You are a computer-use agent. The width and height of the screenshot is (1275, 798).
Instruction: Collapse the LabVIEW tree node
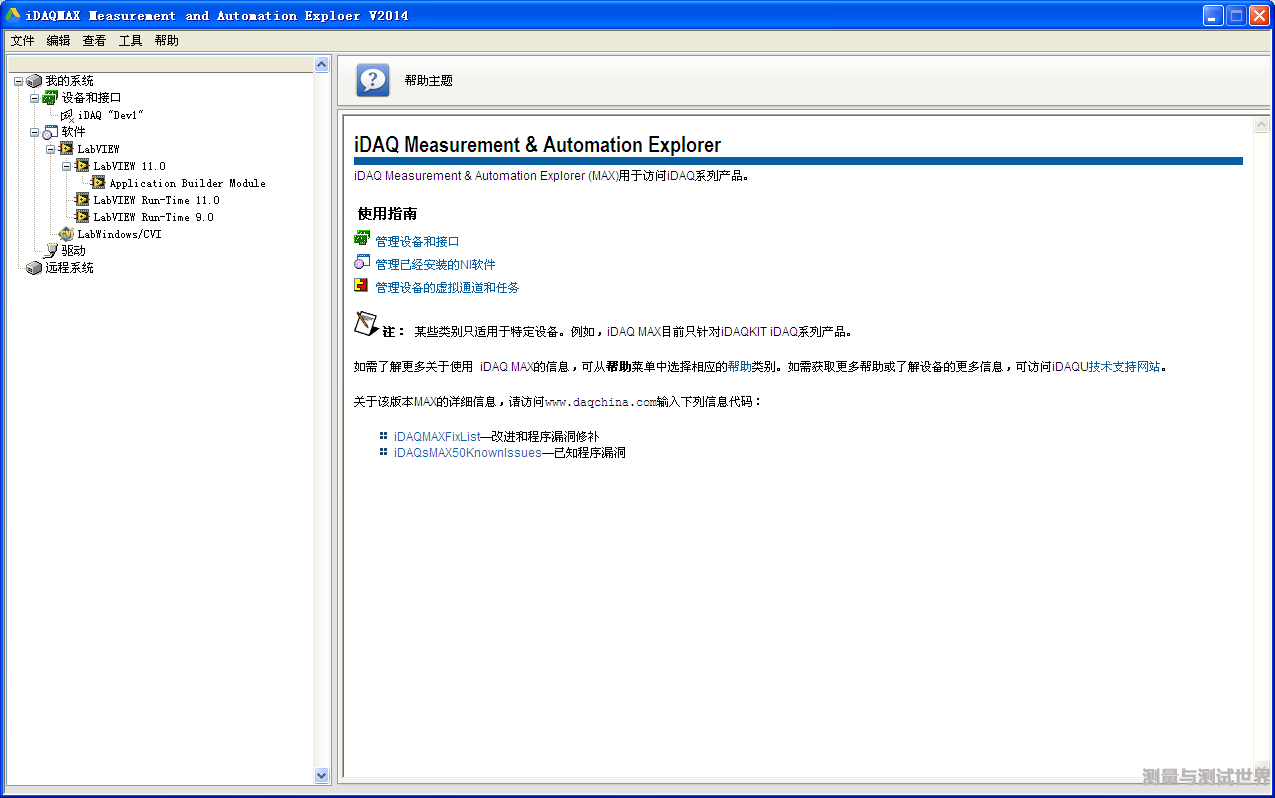click(x=50, y=149)
